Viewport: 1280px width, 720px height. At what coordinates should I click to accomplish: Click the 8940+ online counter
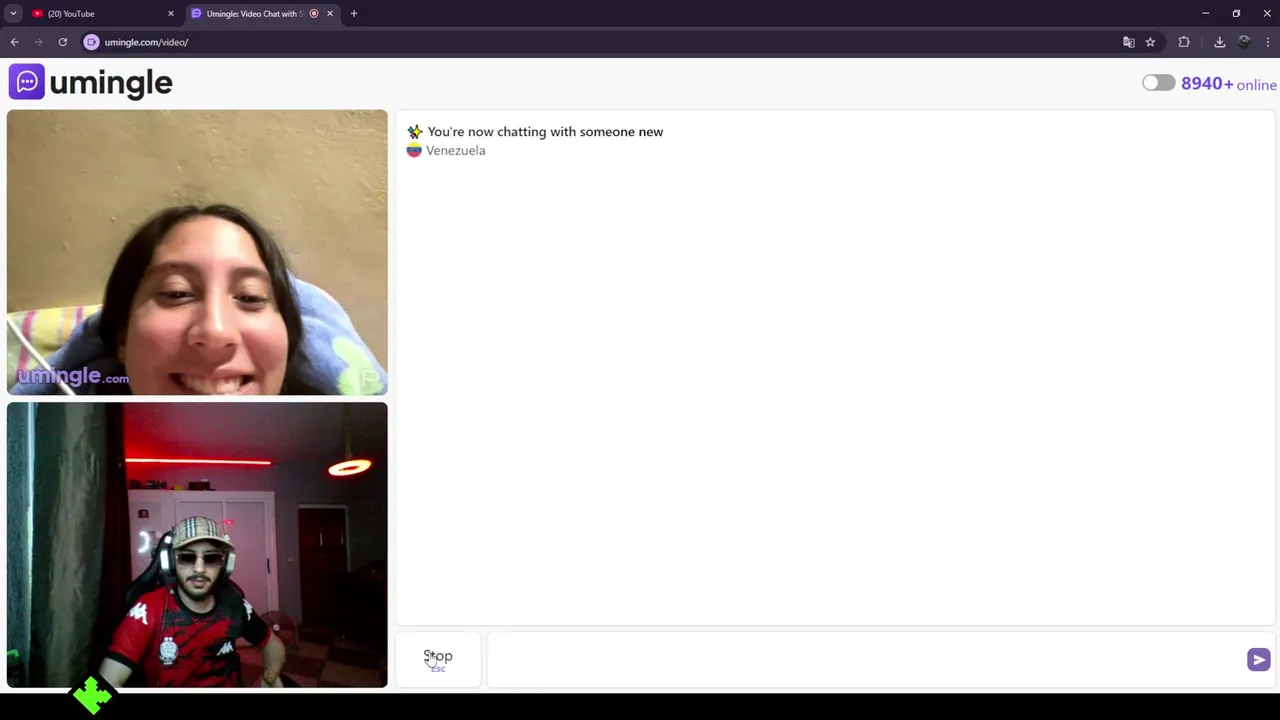[1229, 84]
